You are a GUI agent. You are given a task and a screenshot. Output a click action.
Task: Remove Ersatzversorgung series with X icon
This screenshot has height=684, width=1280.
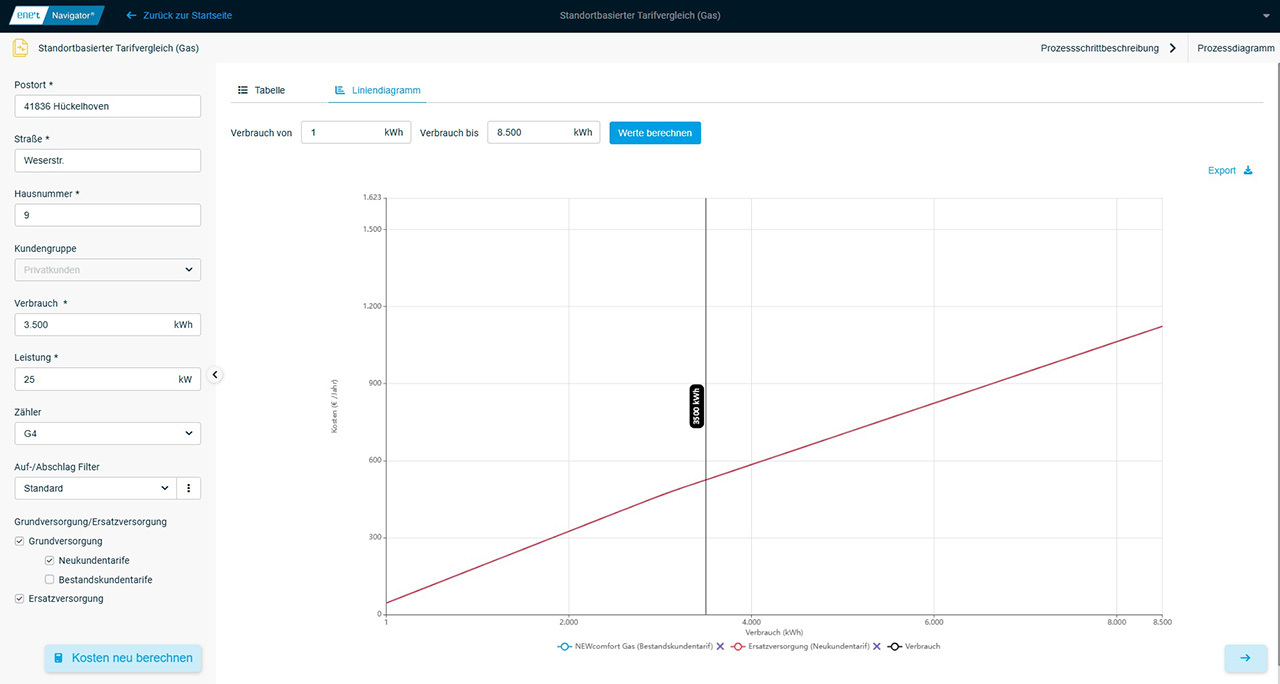pyautogui.click(x=876, y=647)
